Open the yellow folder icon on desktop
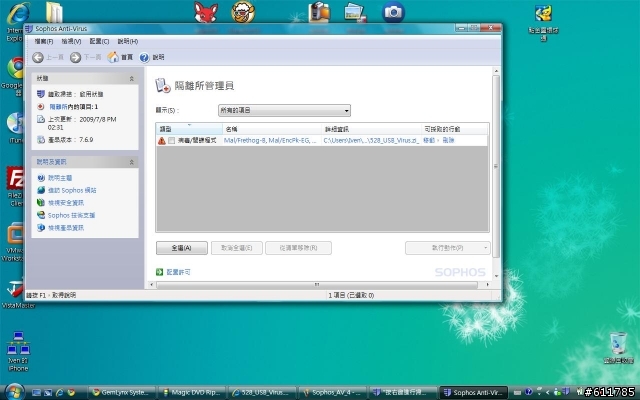The height and width of the screenshot is (400, 640). 54,12
